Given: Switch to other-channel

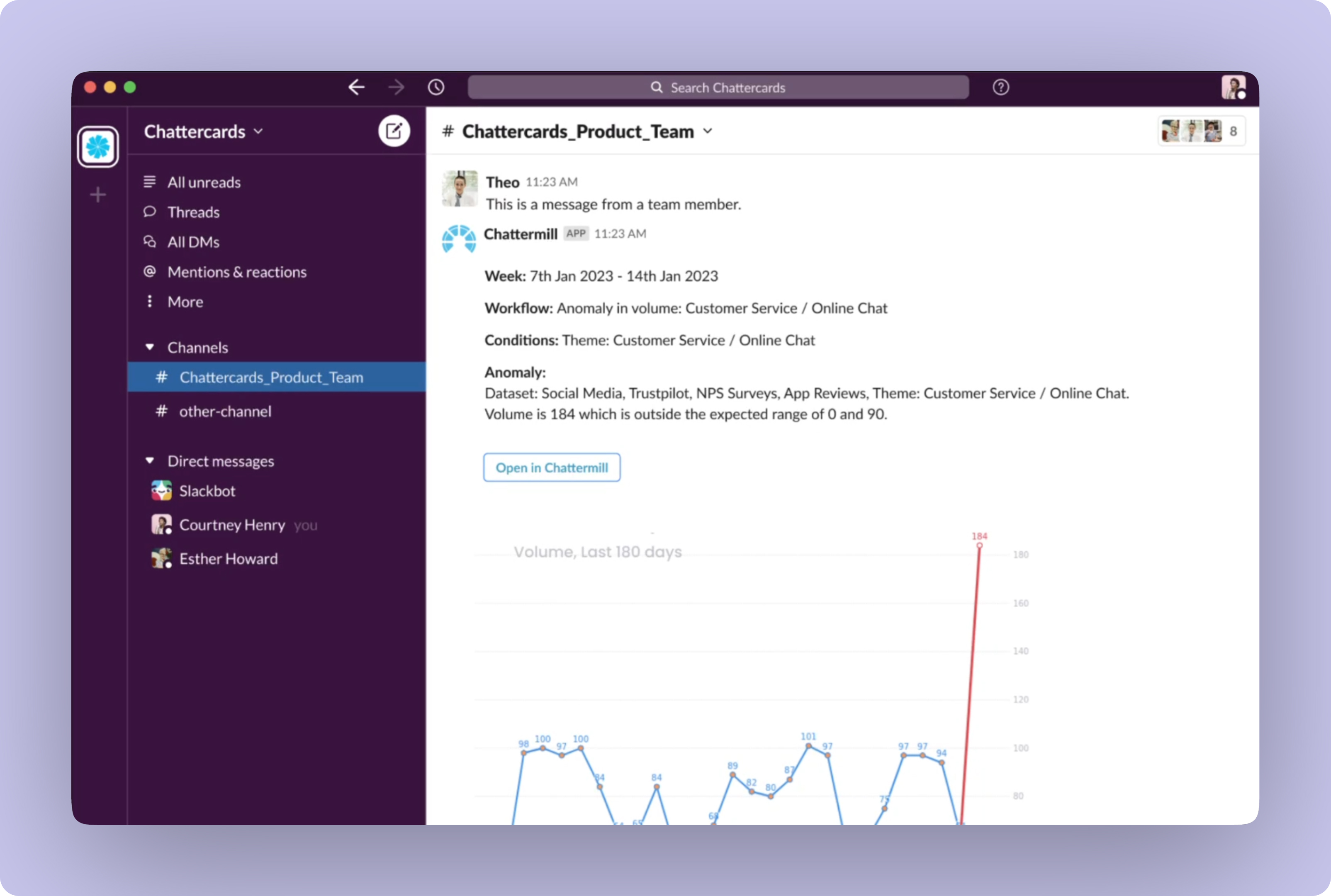Looking at the screenshot, I should pos(225,411).
